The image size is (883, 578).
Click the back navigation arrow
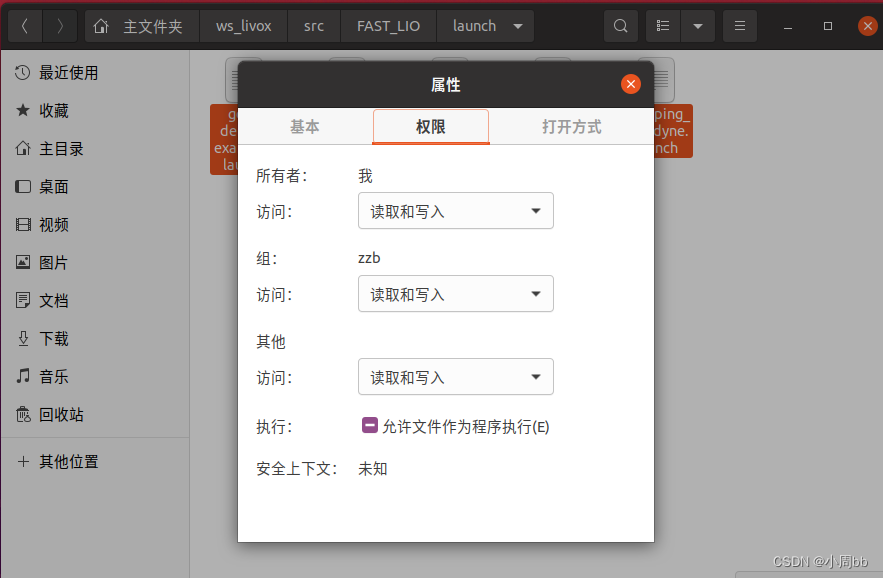click(24, 26)
